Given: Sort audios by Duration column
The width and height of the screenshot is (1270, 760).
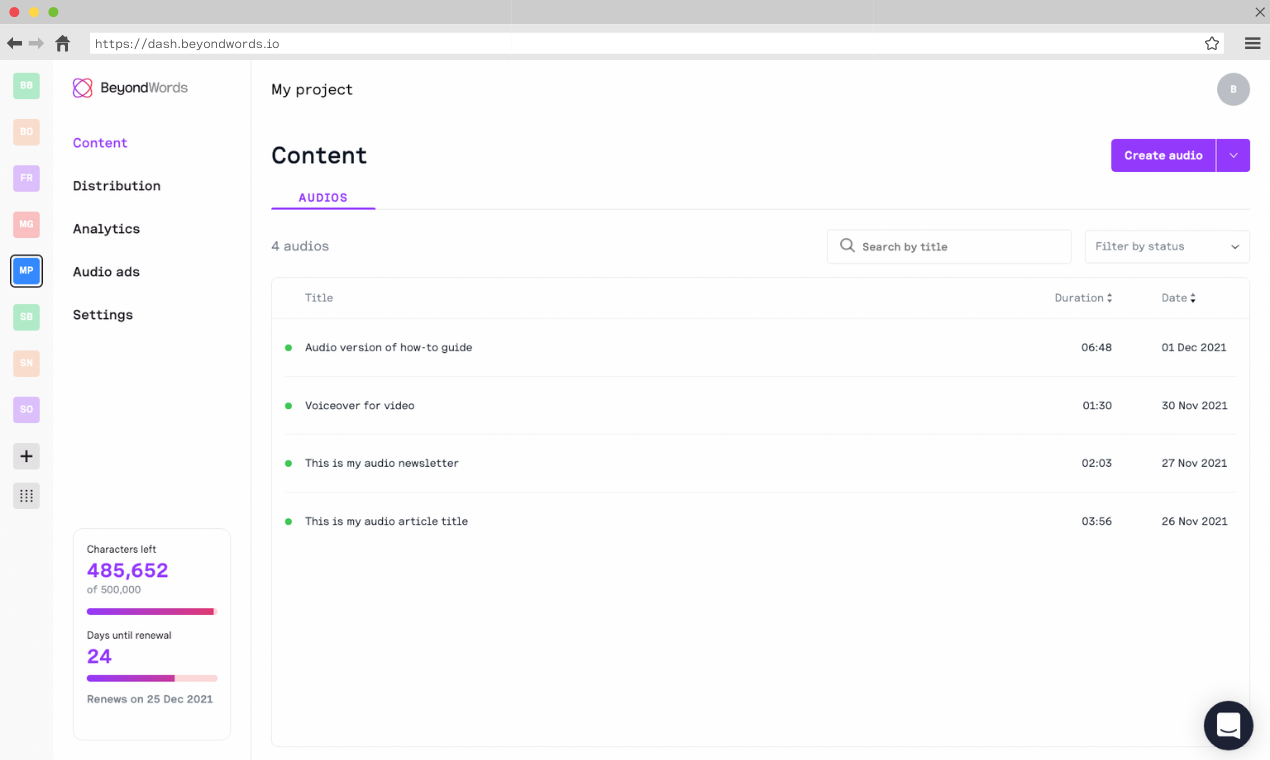Looking at the screenshot, I should (x=1083, y=298).
